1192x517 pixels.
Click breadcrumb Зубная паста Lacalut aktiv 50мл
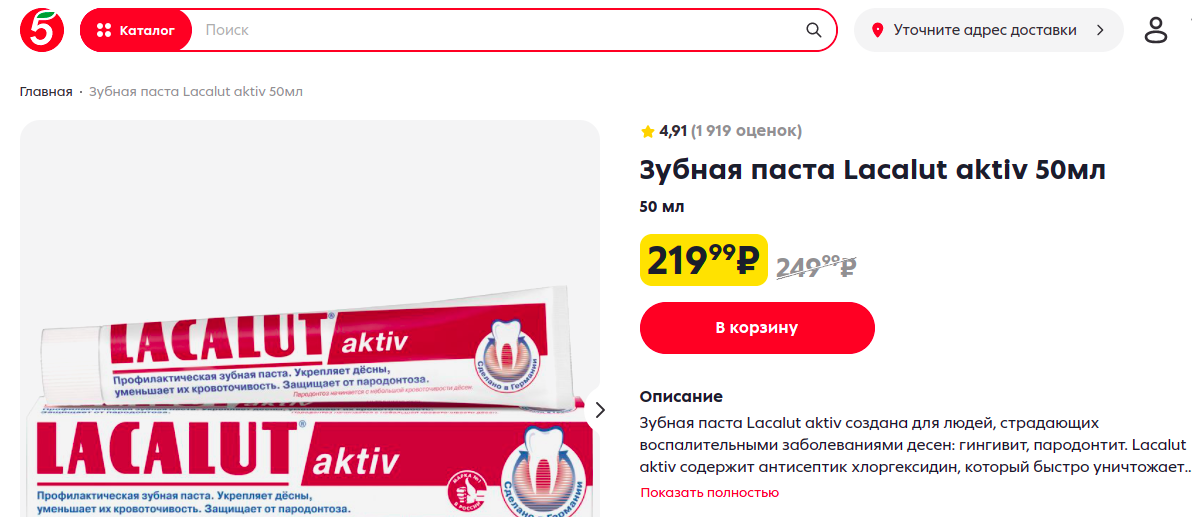click(196, 92)
